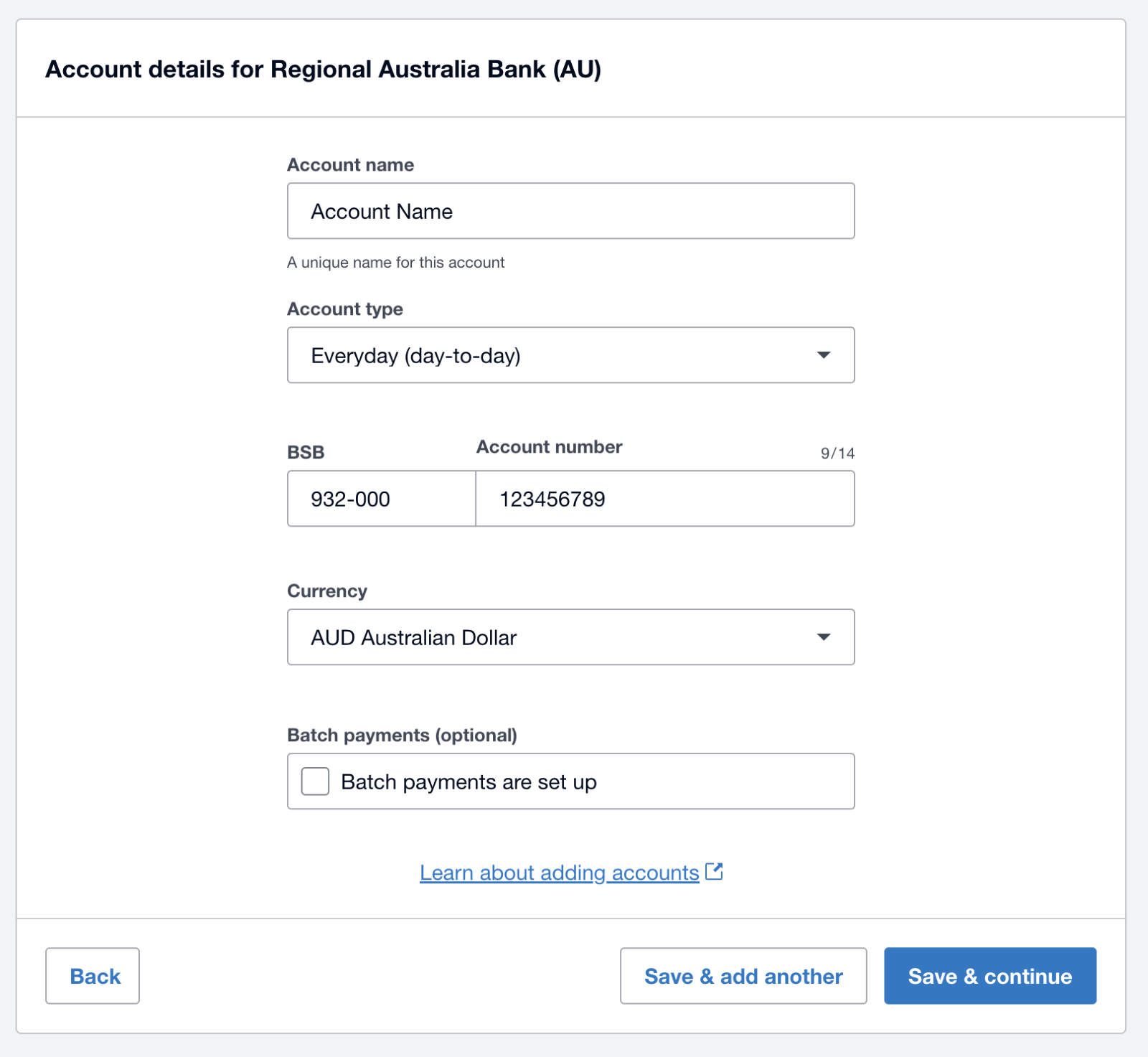Go Back using the Back button

tap(92, 976)
